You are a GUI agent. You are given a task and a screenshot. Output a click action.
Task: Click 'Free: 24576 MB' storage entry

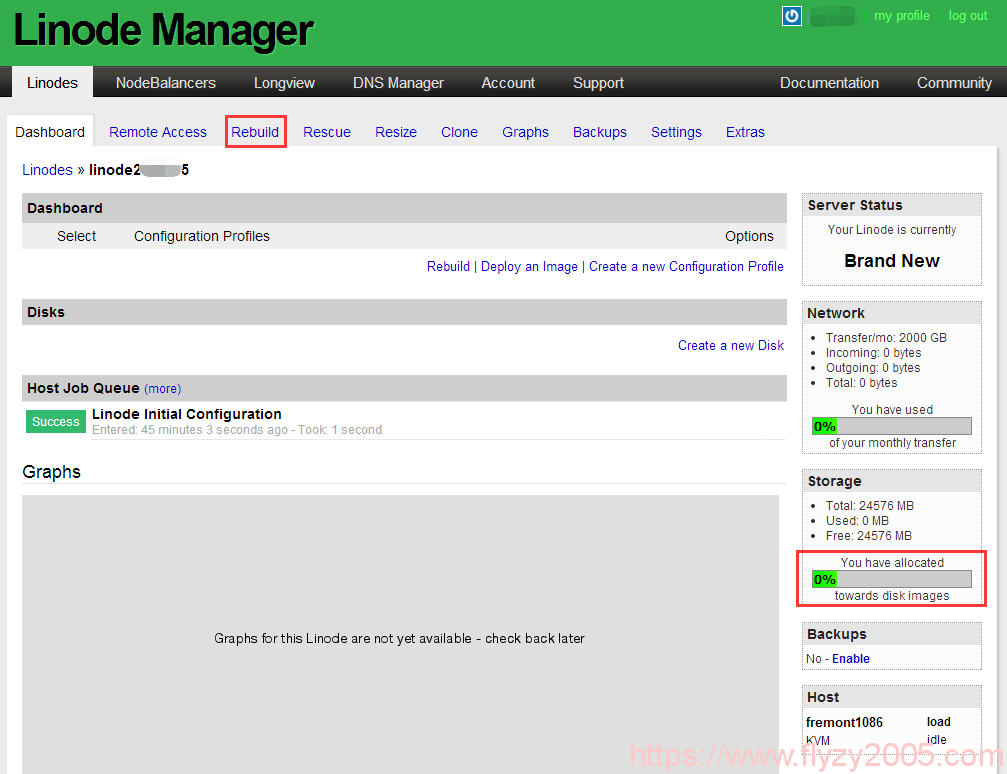[868, 536]
